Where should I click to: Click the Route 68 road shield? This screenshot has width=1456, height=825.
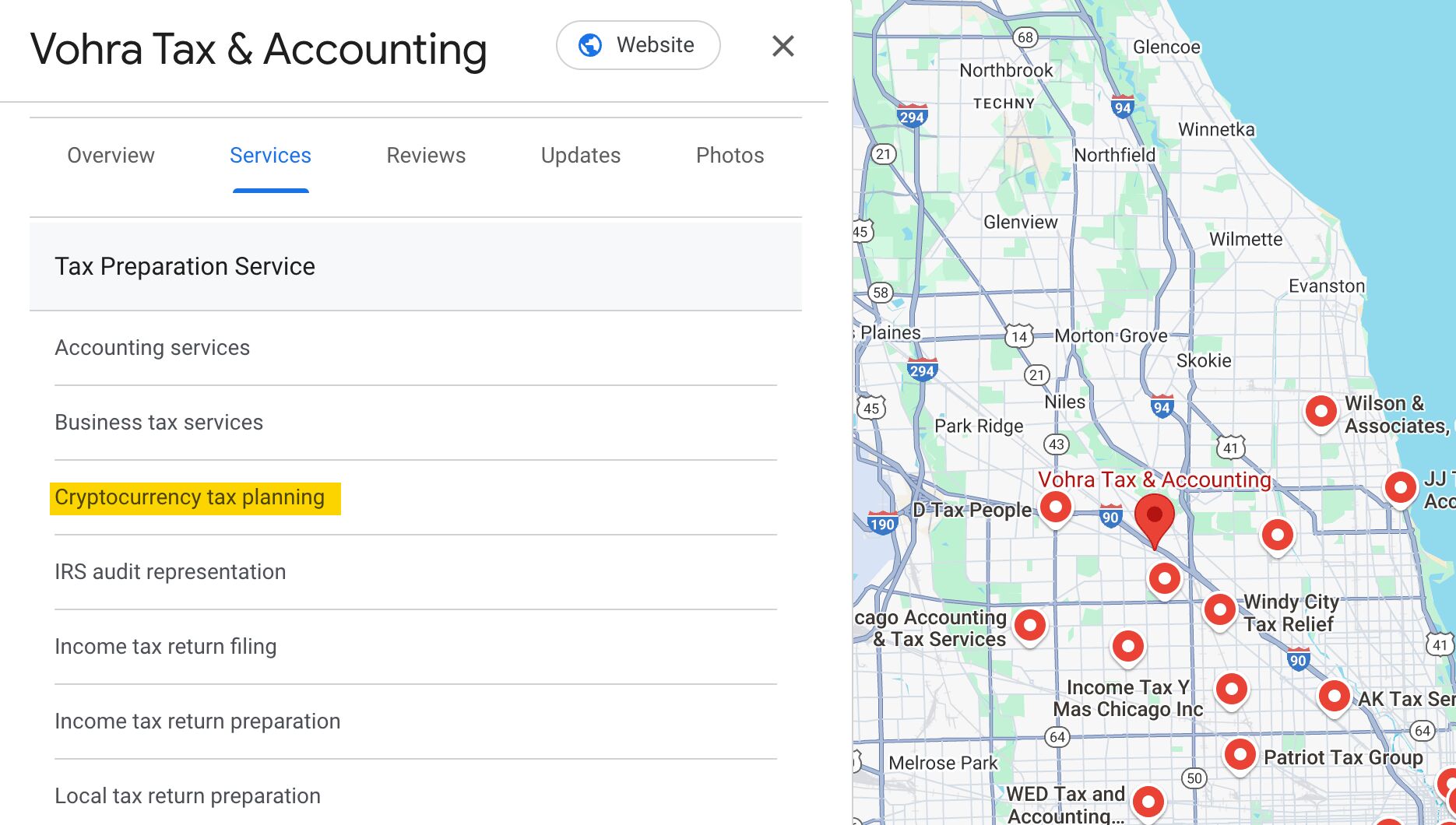pyautogui.click(x=1025, y=37)
